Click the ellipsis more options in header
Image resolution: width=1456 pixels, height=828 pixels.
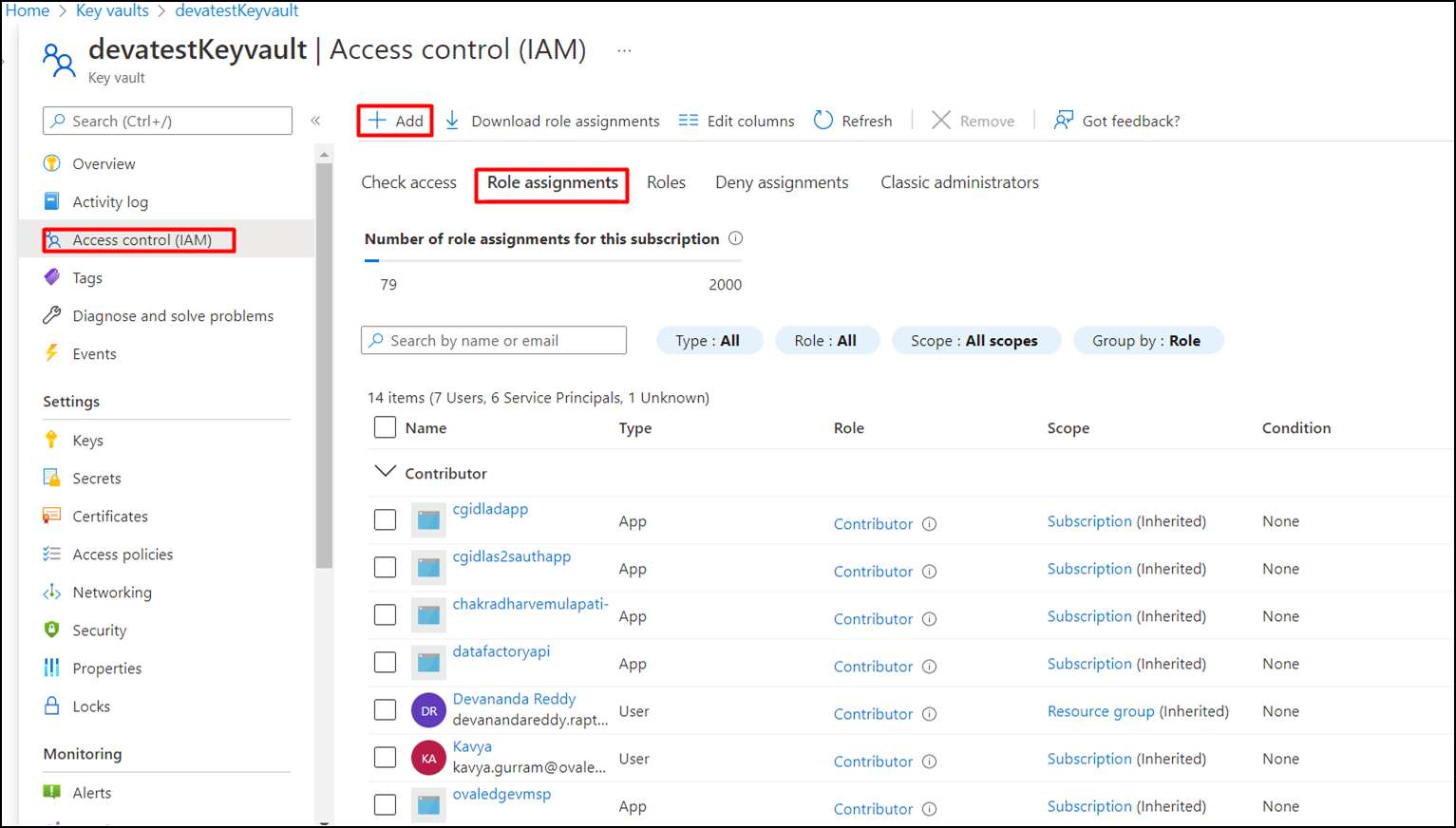(624, 50)
